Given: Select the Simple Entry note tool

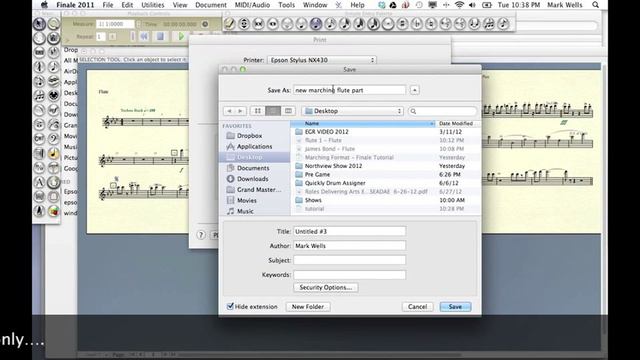Looking at the screenshot, I should click(x=53, y=67).
